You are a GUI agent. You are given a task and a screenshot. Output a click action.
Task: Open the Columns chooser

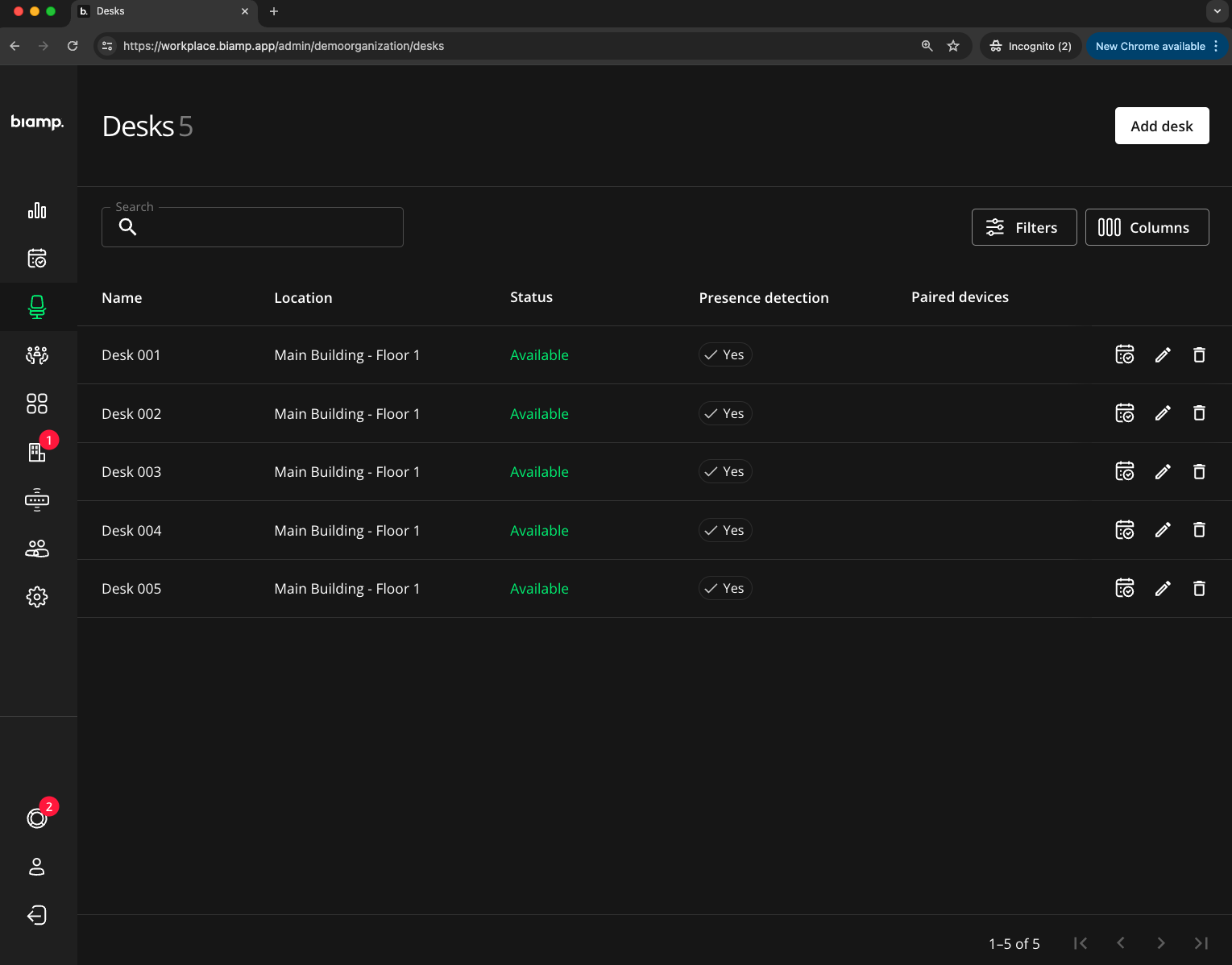point(1147,227)
